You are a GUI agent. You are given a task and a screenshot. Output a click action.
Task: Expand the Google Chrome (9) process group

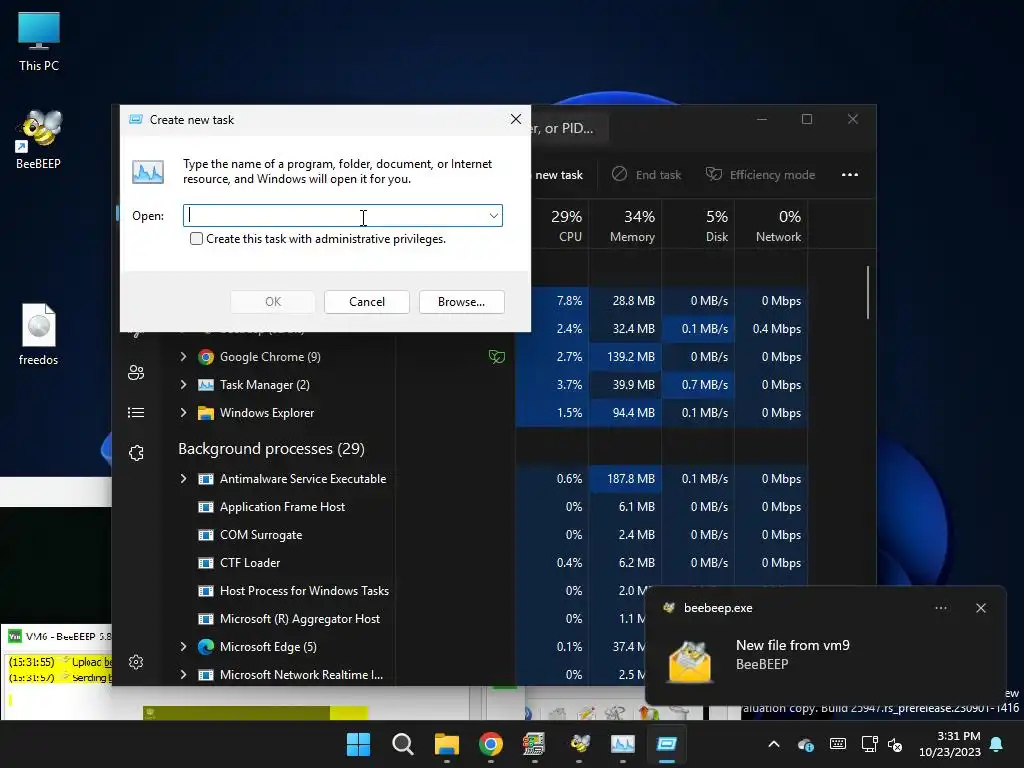(184, 357)
